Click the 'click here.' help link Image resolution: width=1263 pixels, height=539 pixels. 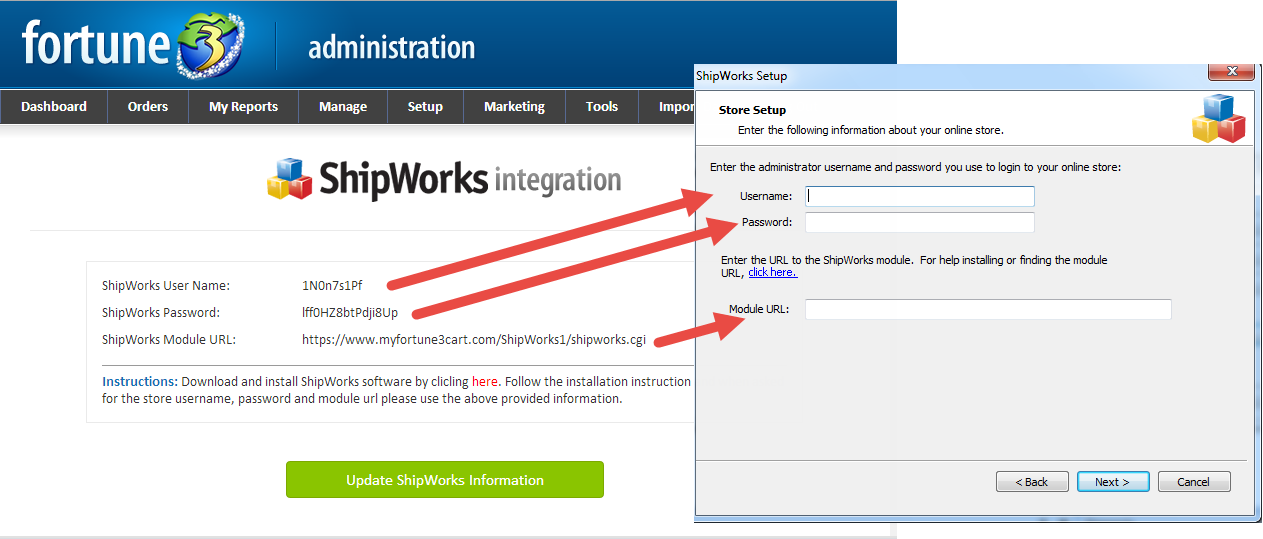click(773, 272)
